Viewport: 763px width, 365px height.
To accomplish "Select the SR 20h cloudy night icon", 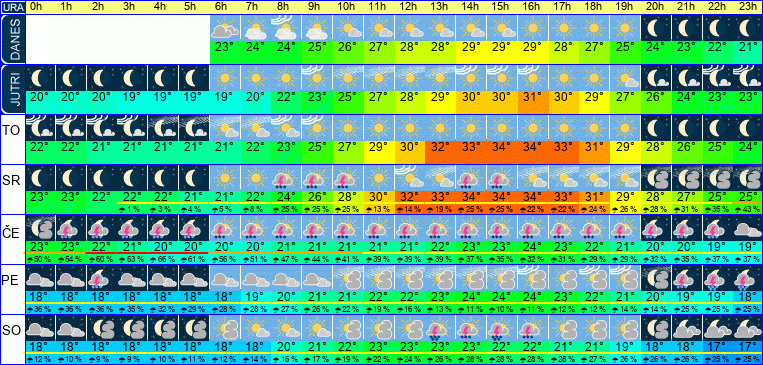I will [x=656, y=178].
